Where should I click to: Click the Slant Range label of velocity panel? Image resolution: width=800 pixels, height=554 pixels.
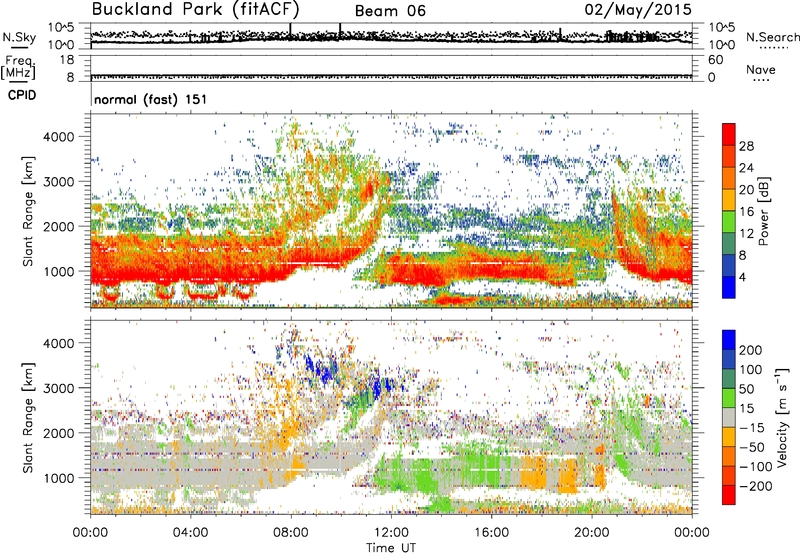[28, 418]
